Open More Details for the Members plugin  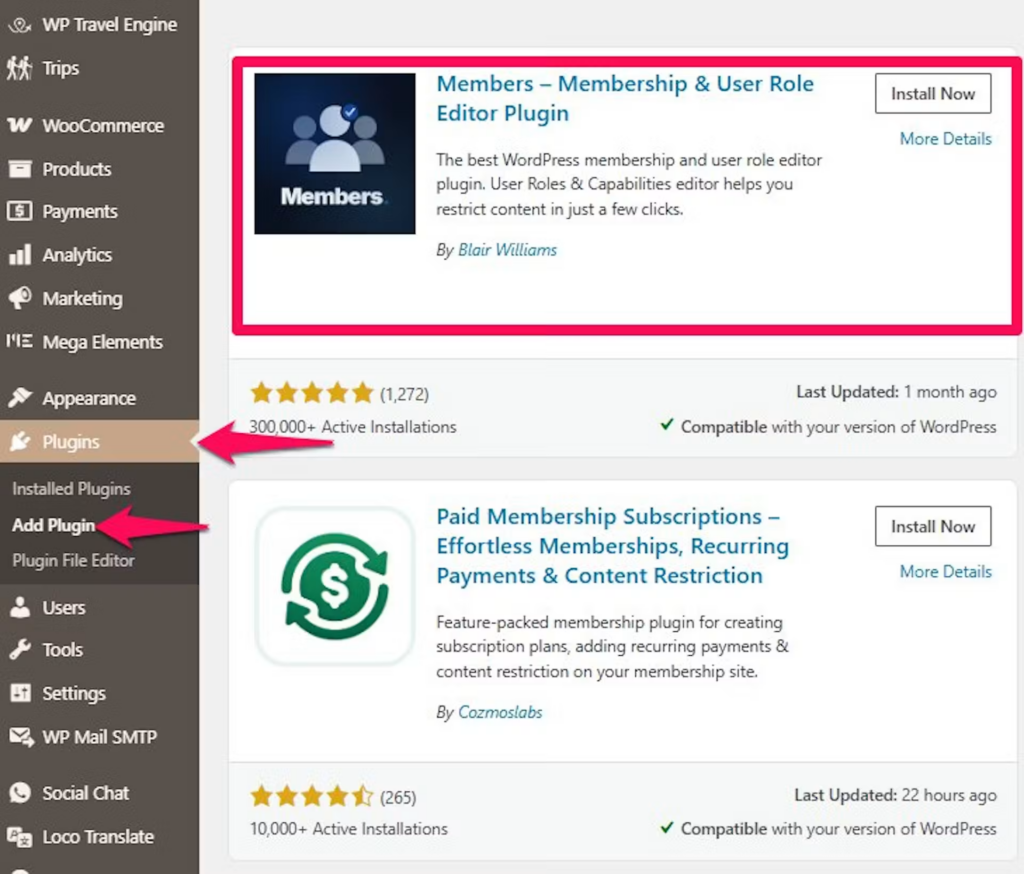(x=946, y=138)
